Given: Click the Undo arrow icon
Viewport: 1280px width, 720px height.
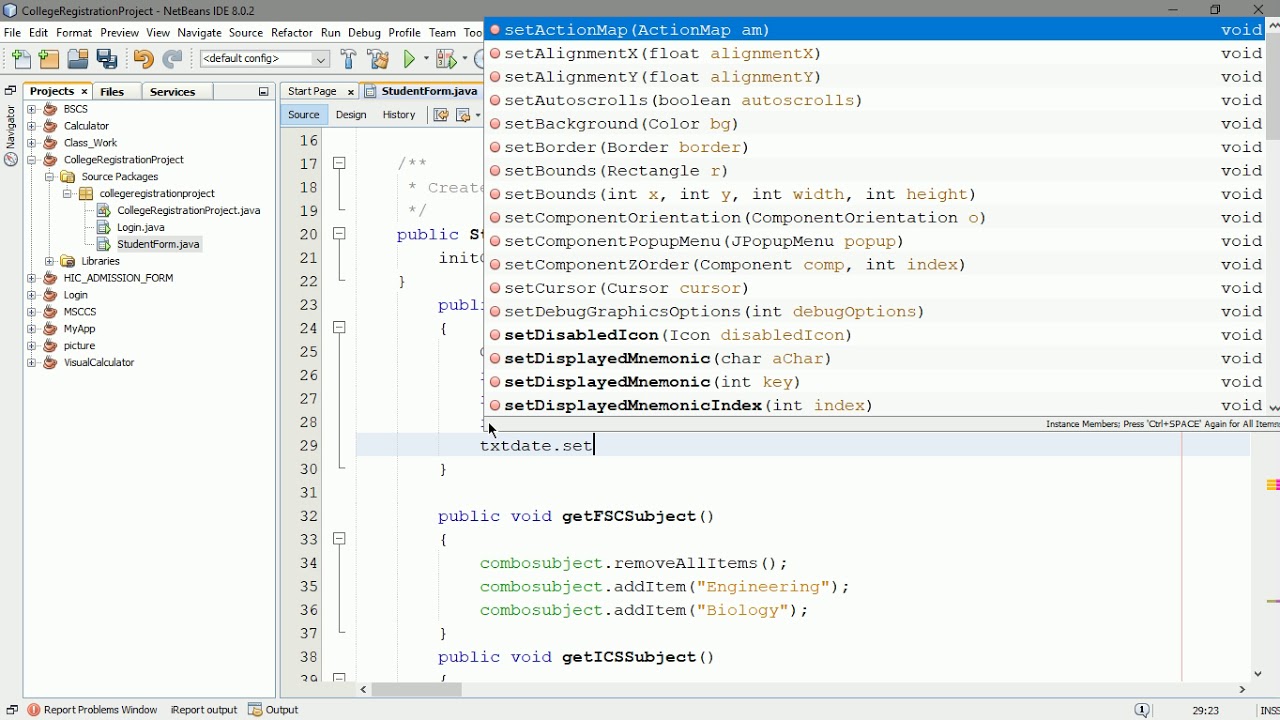Looking at the screenshot, I should point(143,59).
